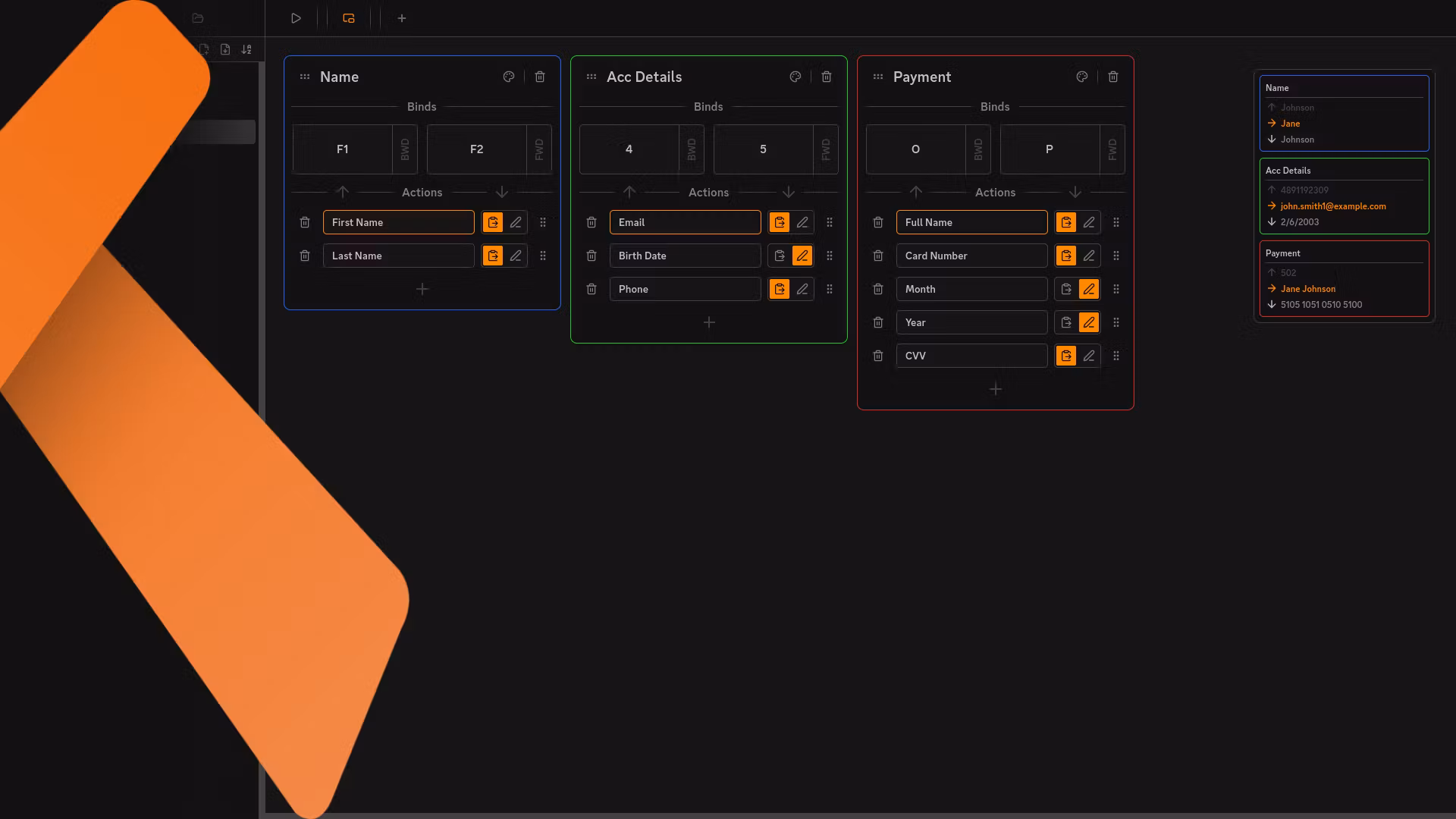The height and width of the screenshot is (819, 1456).
Task: Delete the Card Number action
Action: coord(878,256)
